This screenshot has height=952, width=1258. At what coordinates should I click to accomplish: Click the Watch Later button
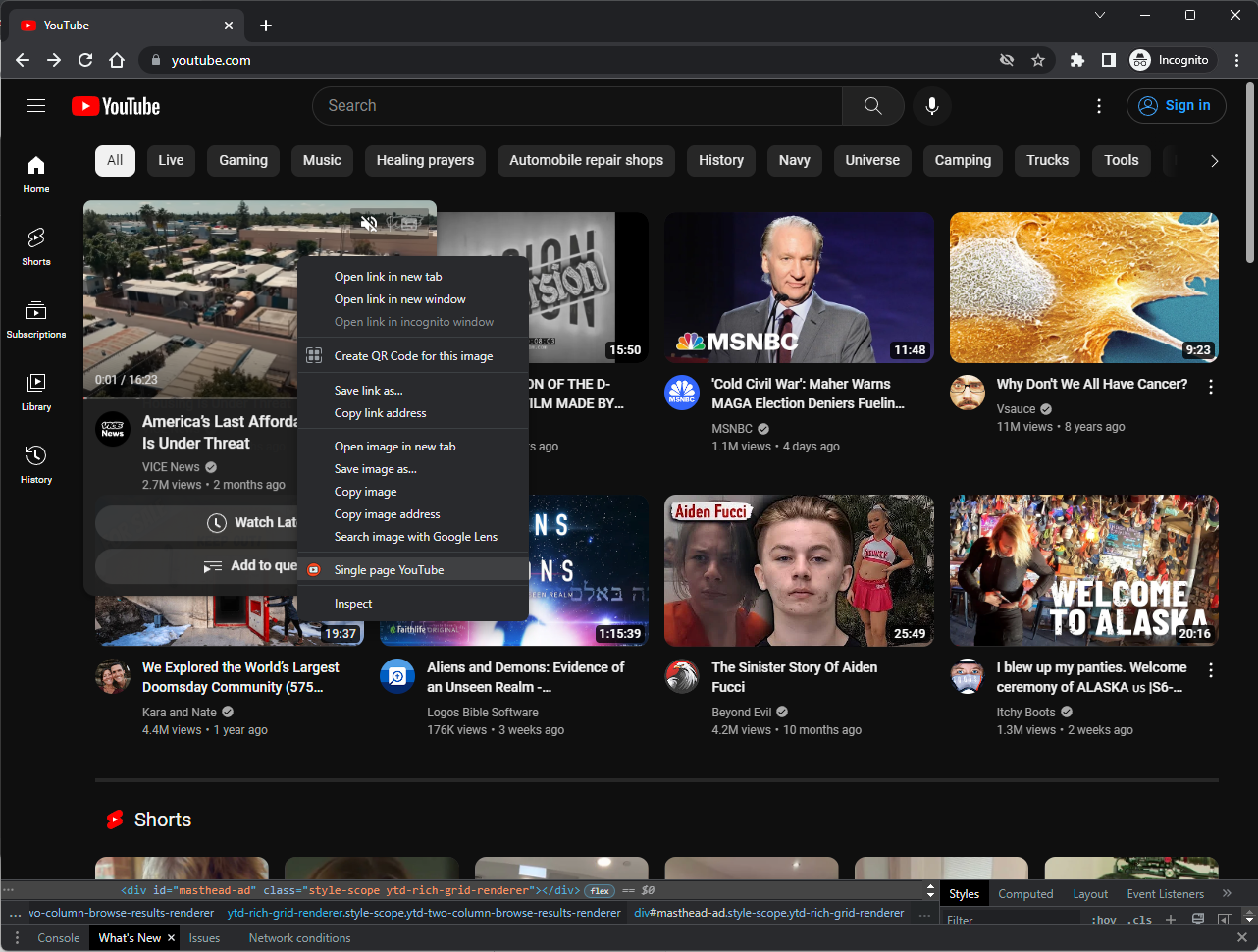(196, 523)
